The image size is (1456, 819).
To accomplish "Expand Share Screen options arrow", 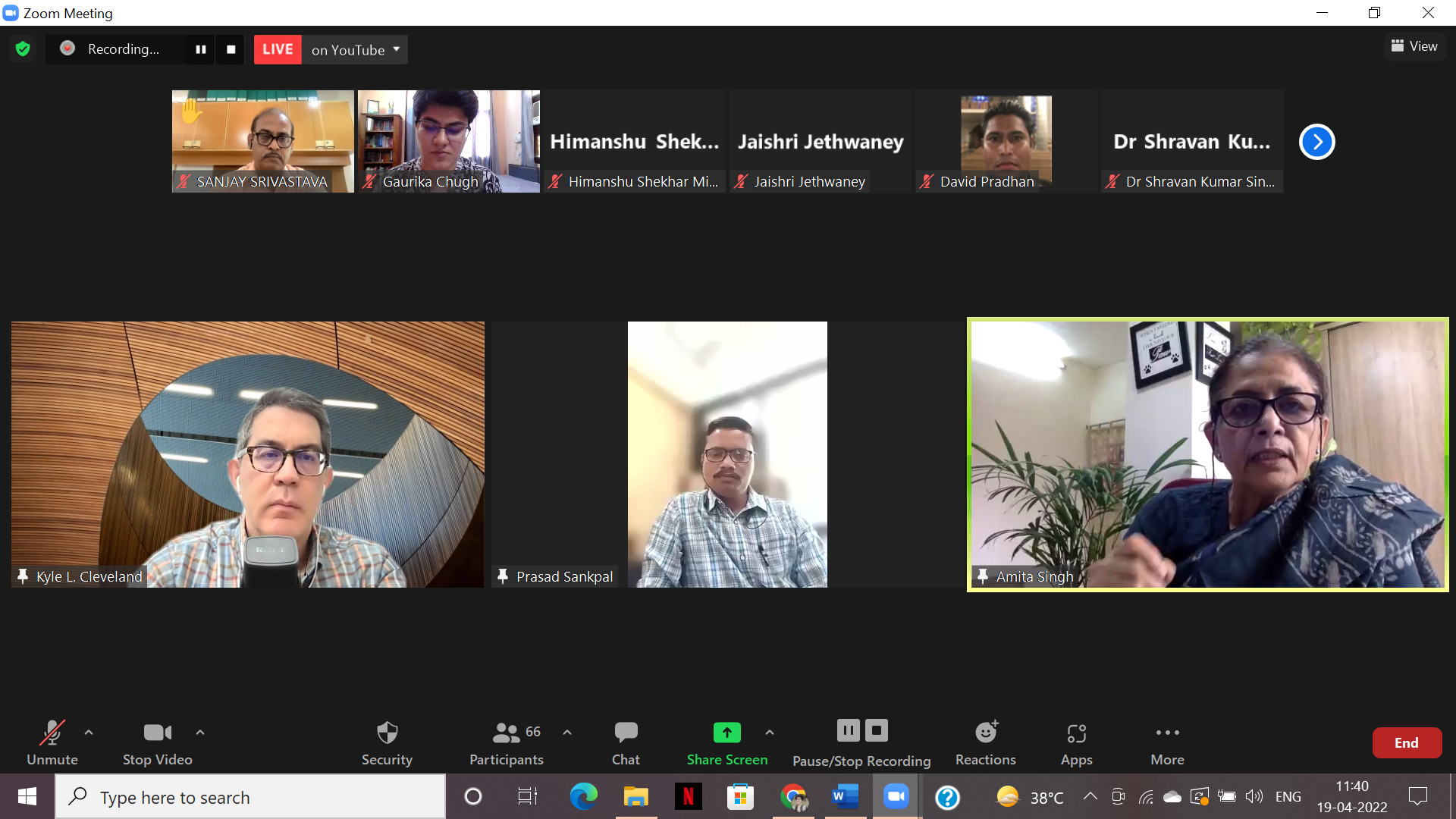I will 770,733.
